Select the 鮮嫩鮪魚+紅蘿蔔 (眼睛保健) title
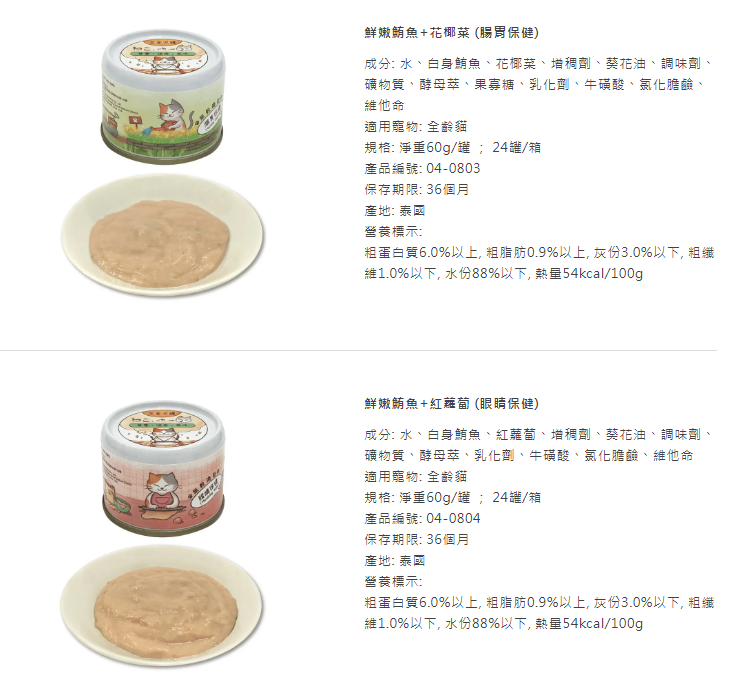This screenshot has width=732, height=686. [451, 403]
